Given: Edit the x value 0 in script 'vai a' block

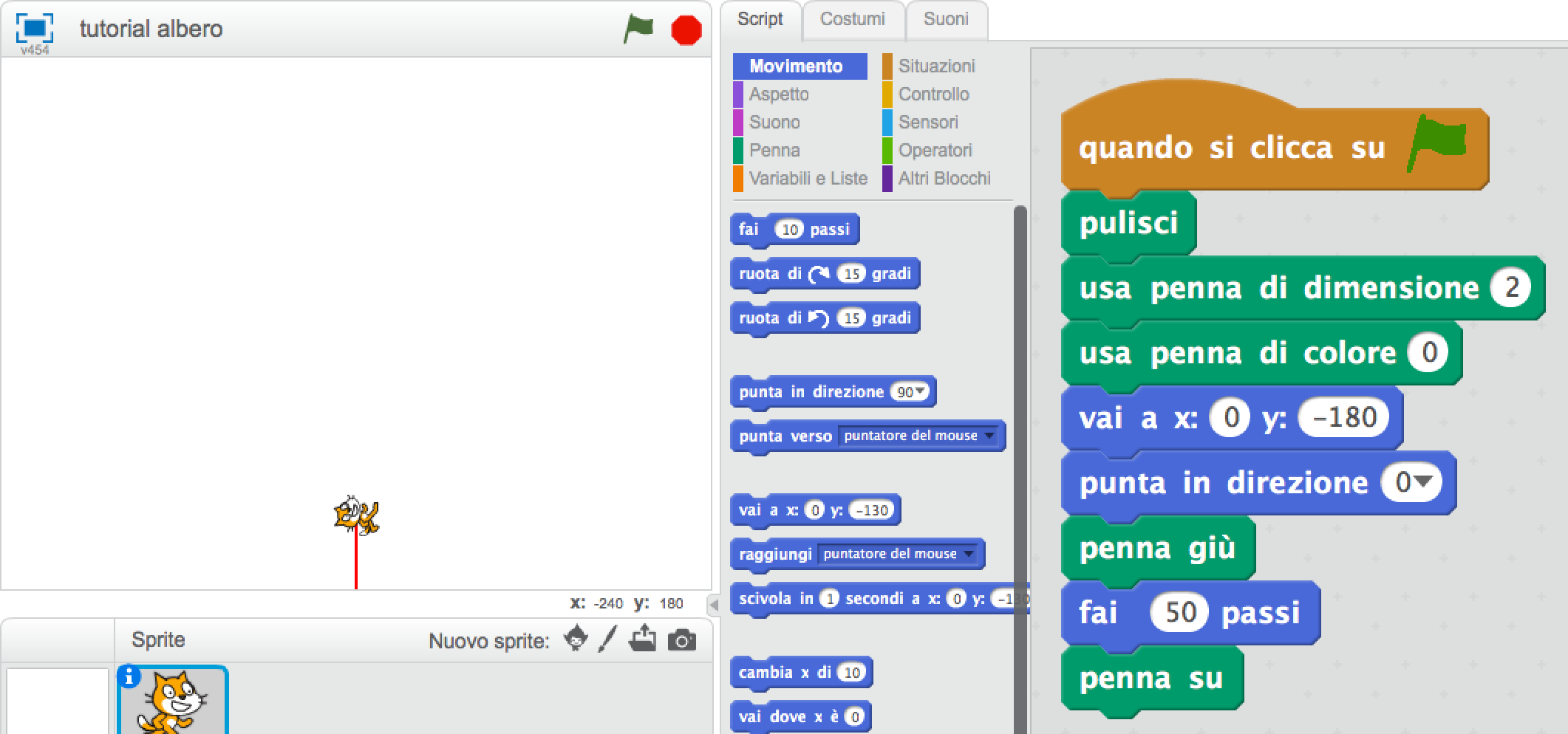Looking at the screenshot, I should tap(1230, 417).
